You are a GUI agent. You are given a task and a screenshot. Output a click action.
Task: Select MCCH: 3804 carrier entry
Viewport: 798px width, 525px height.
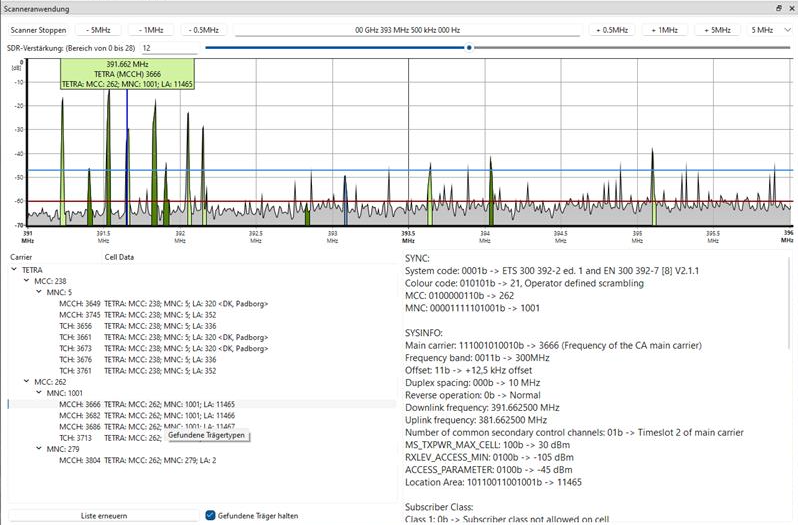point(80,460)
